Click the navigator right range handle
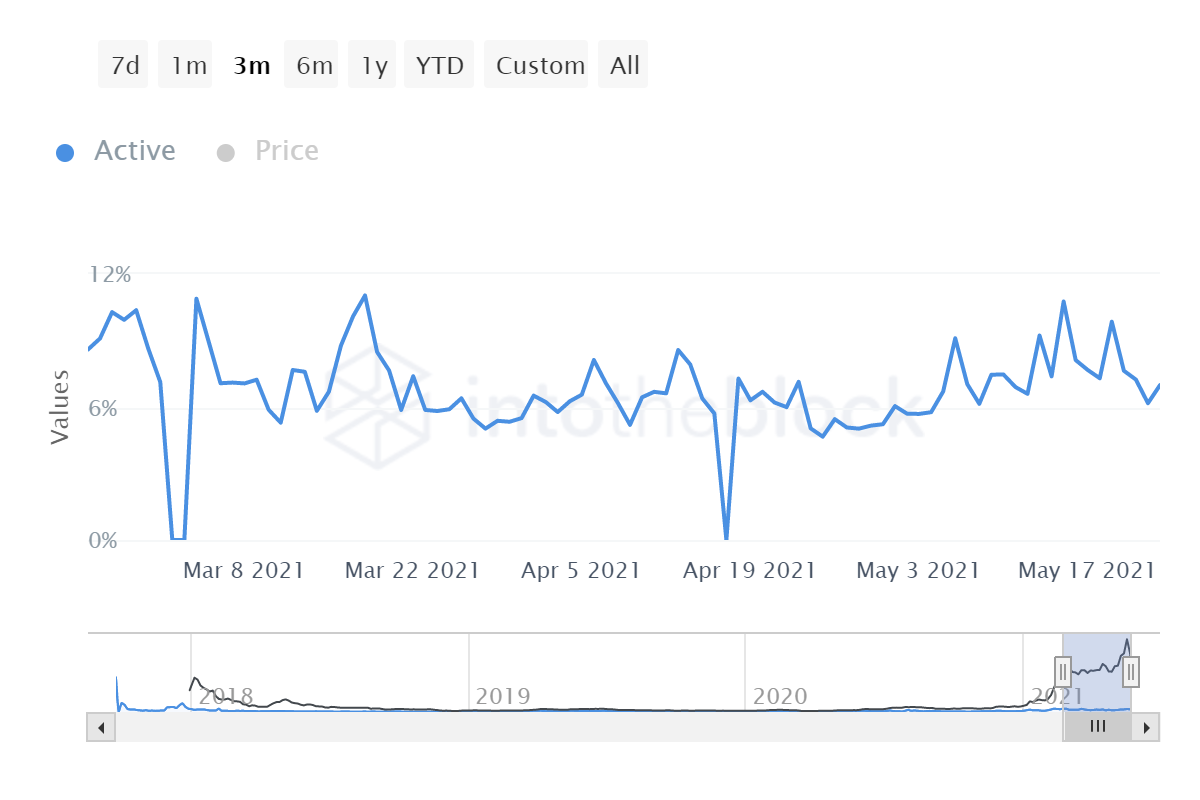The height and width of the screenshot is (800, 1200). point(1130,671)
